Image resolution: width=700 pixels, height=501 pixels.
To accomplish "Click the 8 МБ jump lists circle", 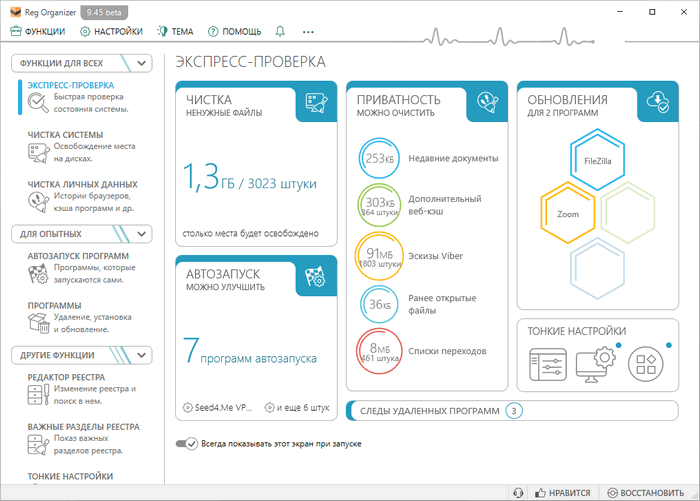I will click(379, 351).
